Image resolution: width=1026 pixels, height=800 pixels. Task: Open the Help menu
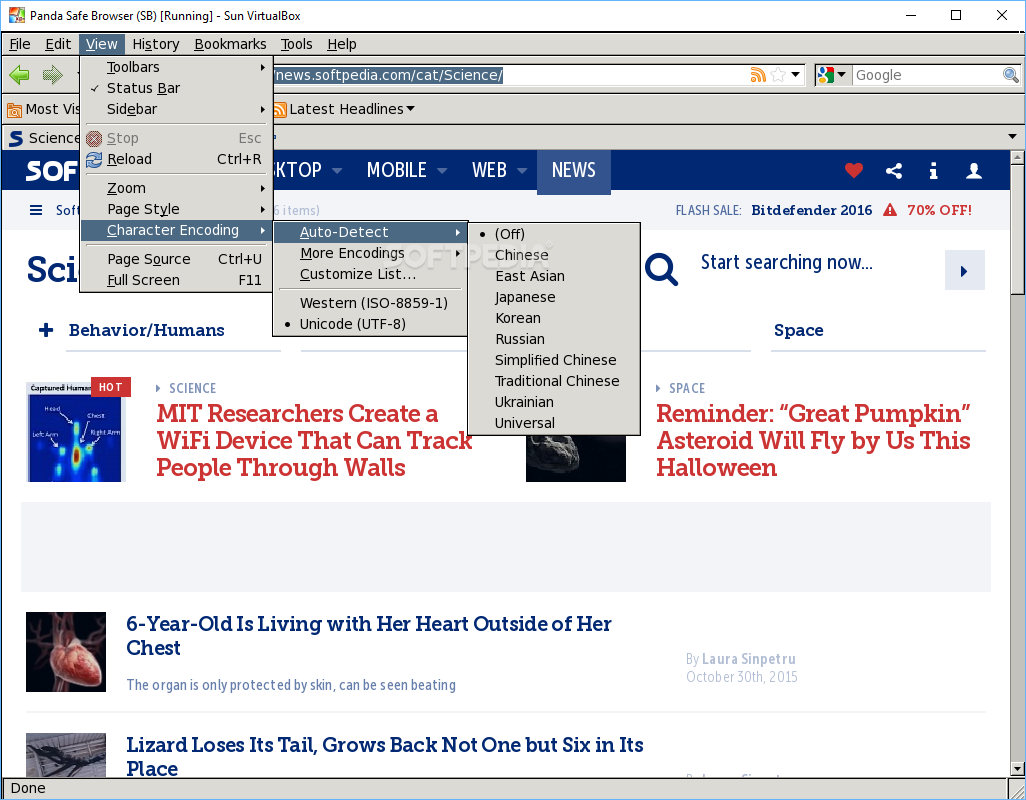(342, 44)
